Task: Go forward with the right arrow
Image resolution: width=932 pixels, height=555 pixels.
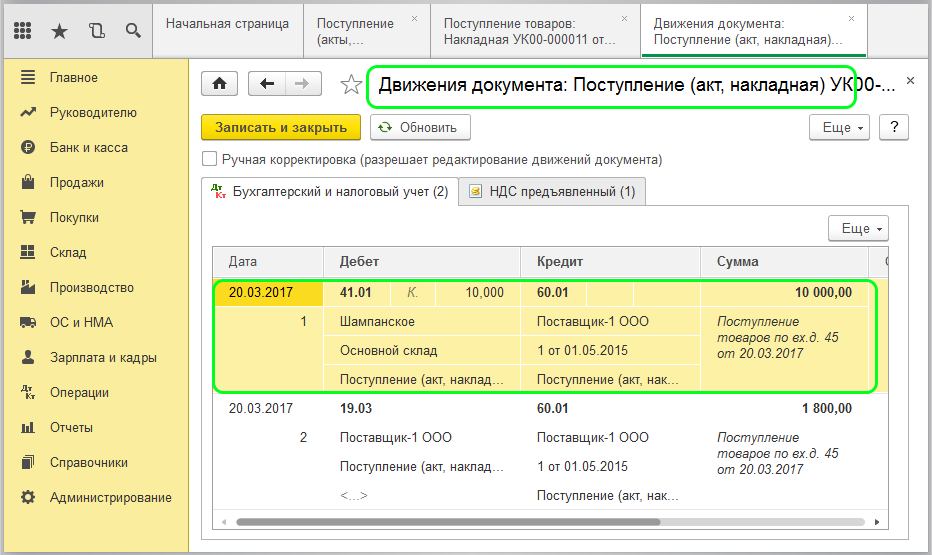Action: (303, 84)
